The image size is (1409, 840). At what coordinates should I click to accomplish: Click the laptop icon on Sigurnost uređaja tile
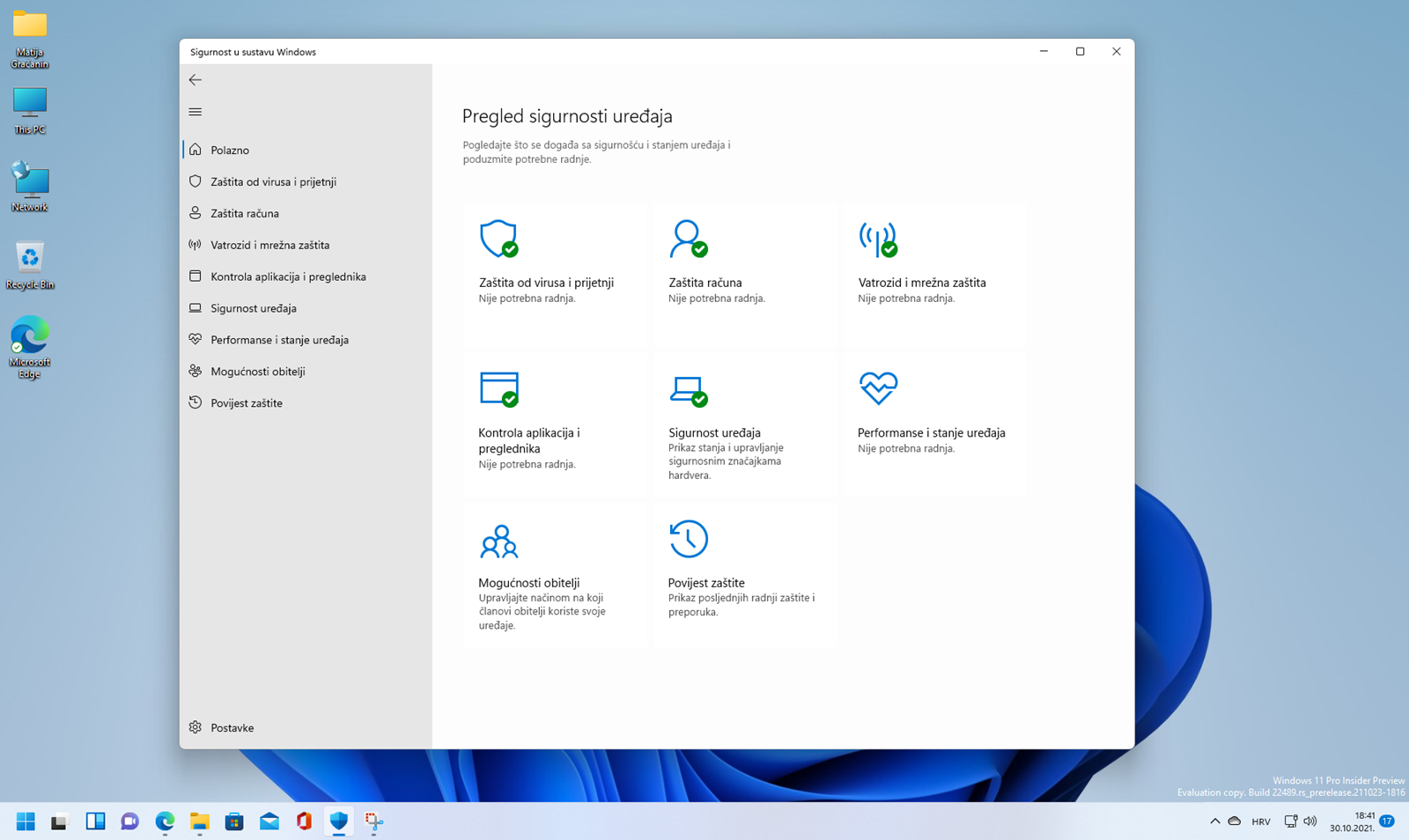tap(688, 391)
